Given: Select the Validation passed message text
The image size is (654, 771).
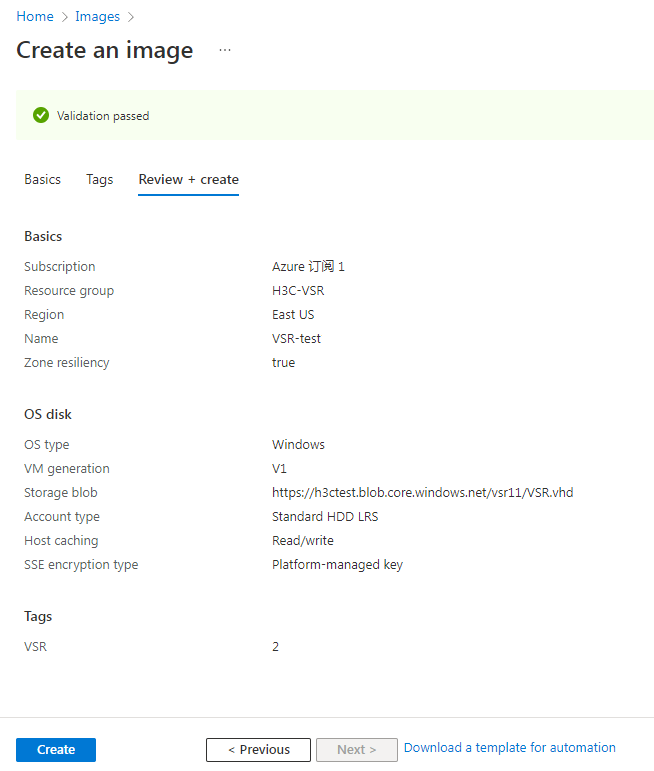Looking at the screenshot, I should click(x=103, y=116).
